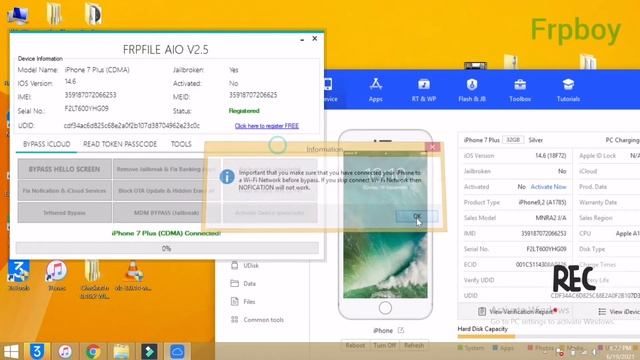Click the Files icon in 3uTools sidebar
This screenshot has width=640, height=360.
(x=234, y=302)
